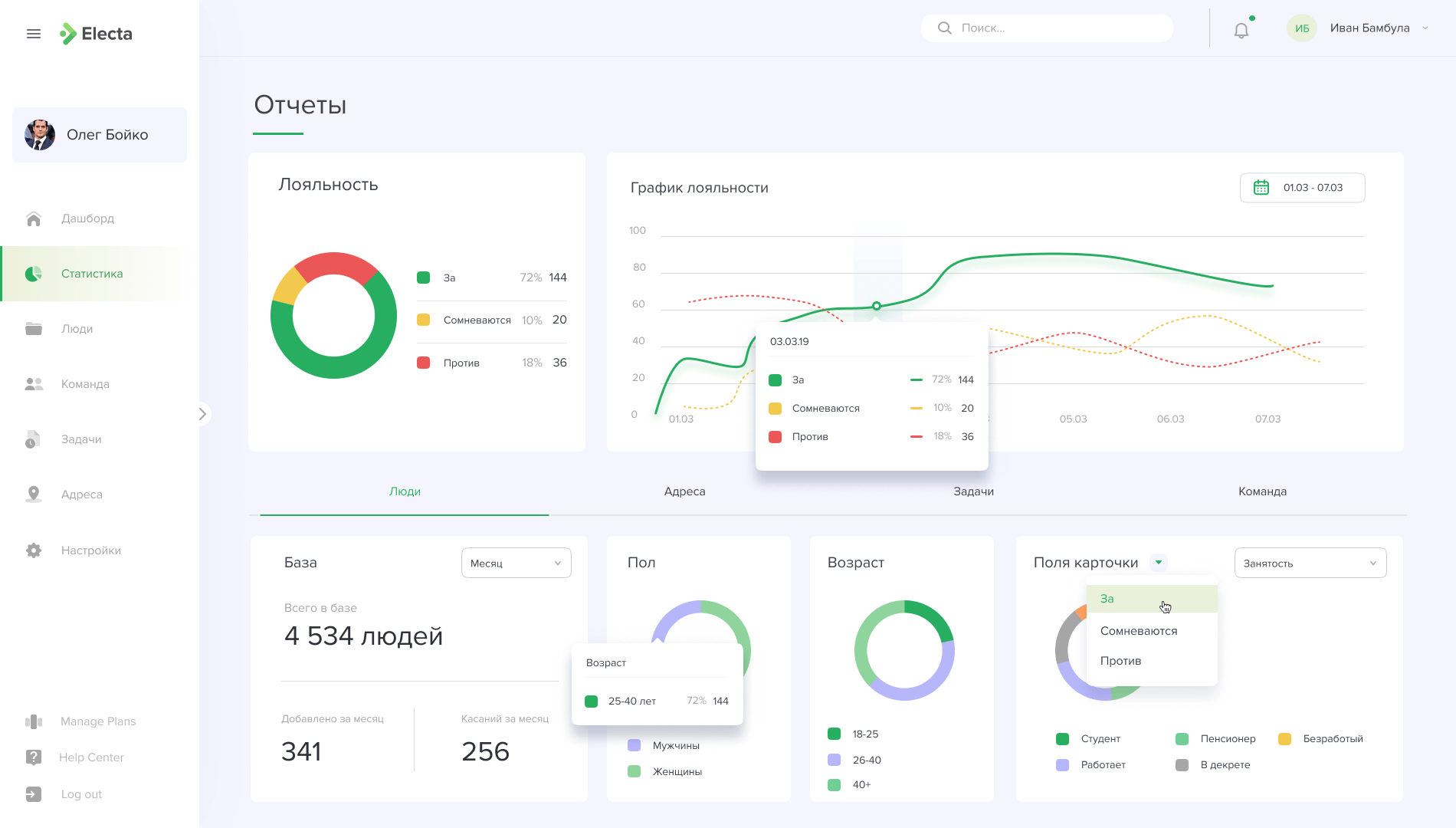Open the hamburger menu icon
Viewport: 1456px width, 828px height.
tap(34, 34)
